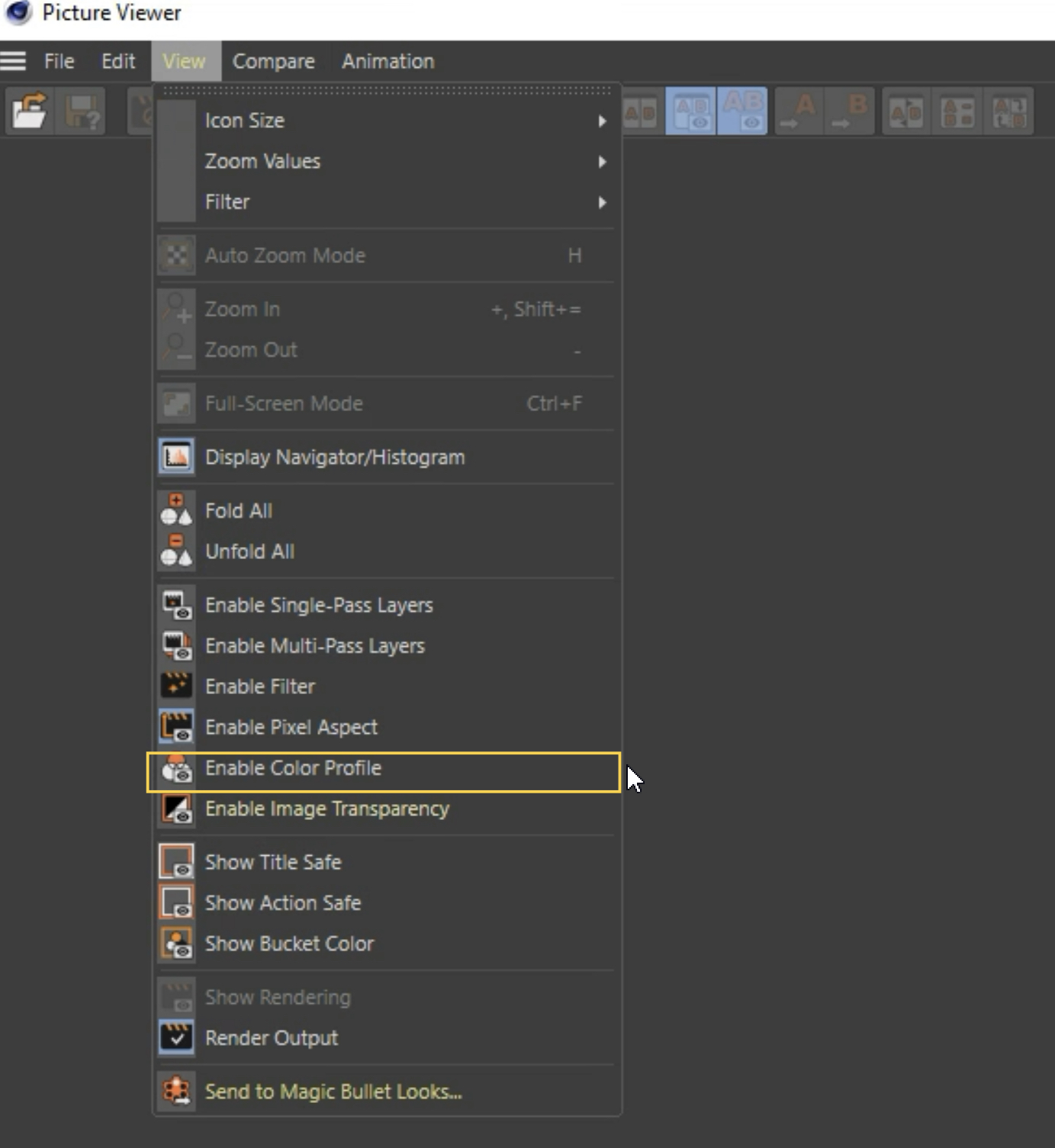Click the Open file folder icon
This screenshot has width=1055, height=1148.
coord(29,112)
